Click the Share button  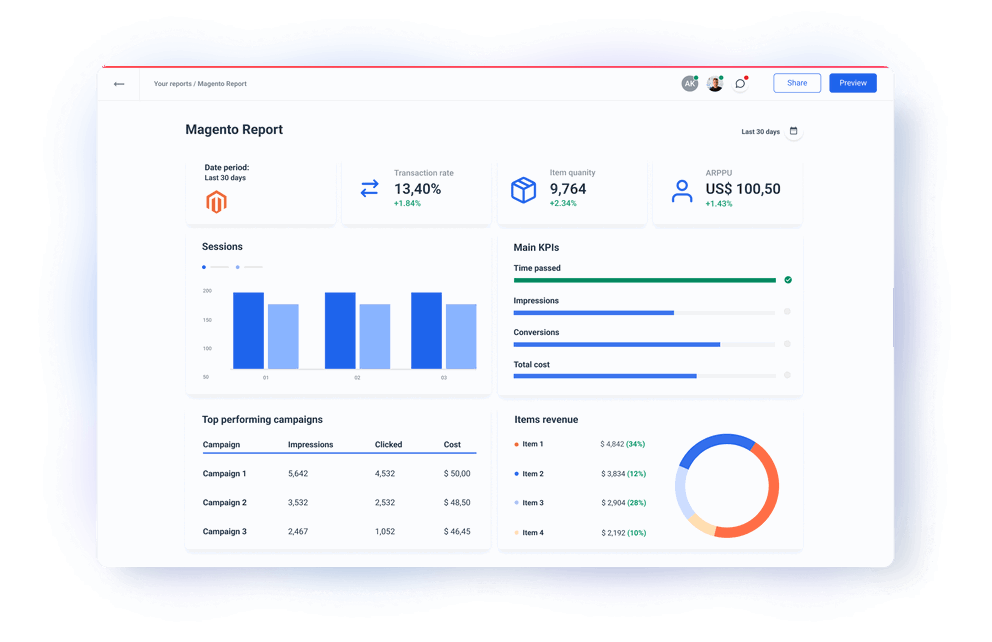point(797,83)
